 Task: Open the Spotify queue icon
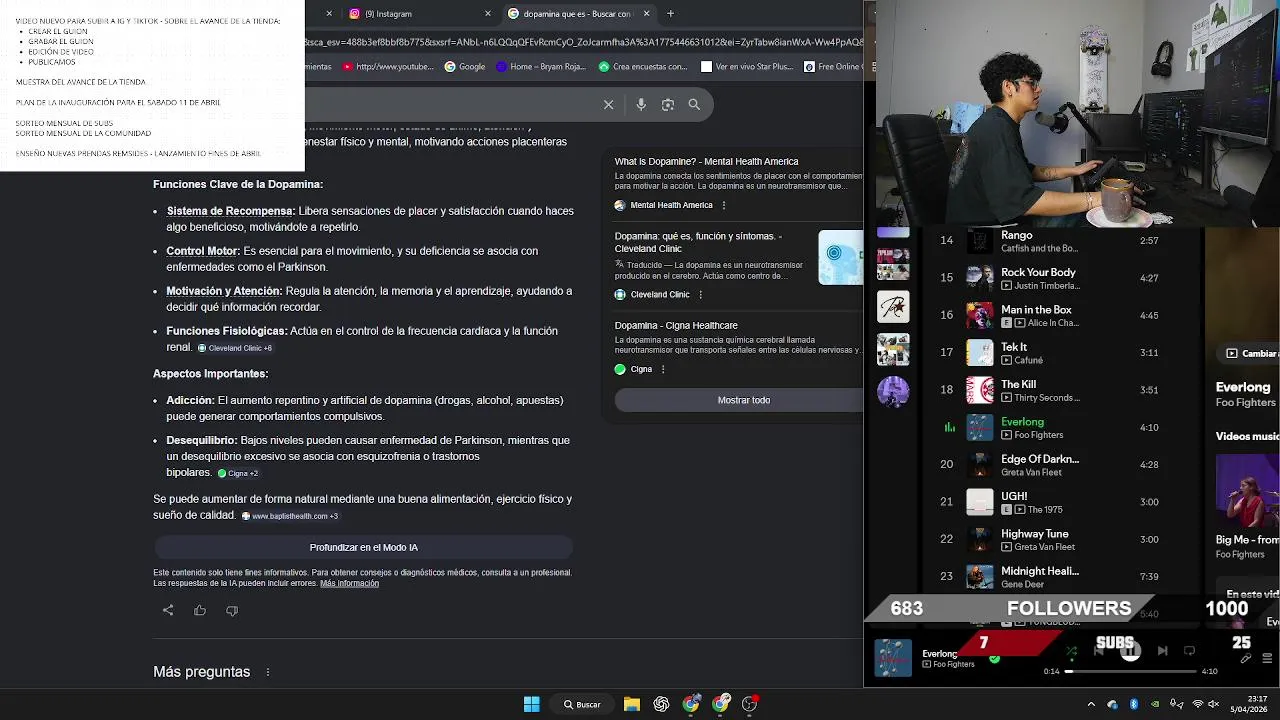(x=1267, y=659)
